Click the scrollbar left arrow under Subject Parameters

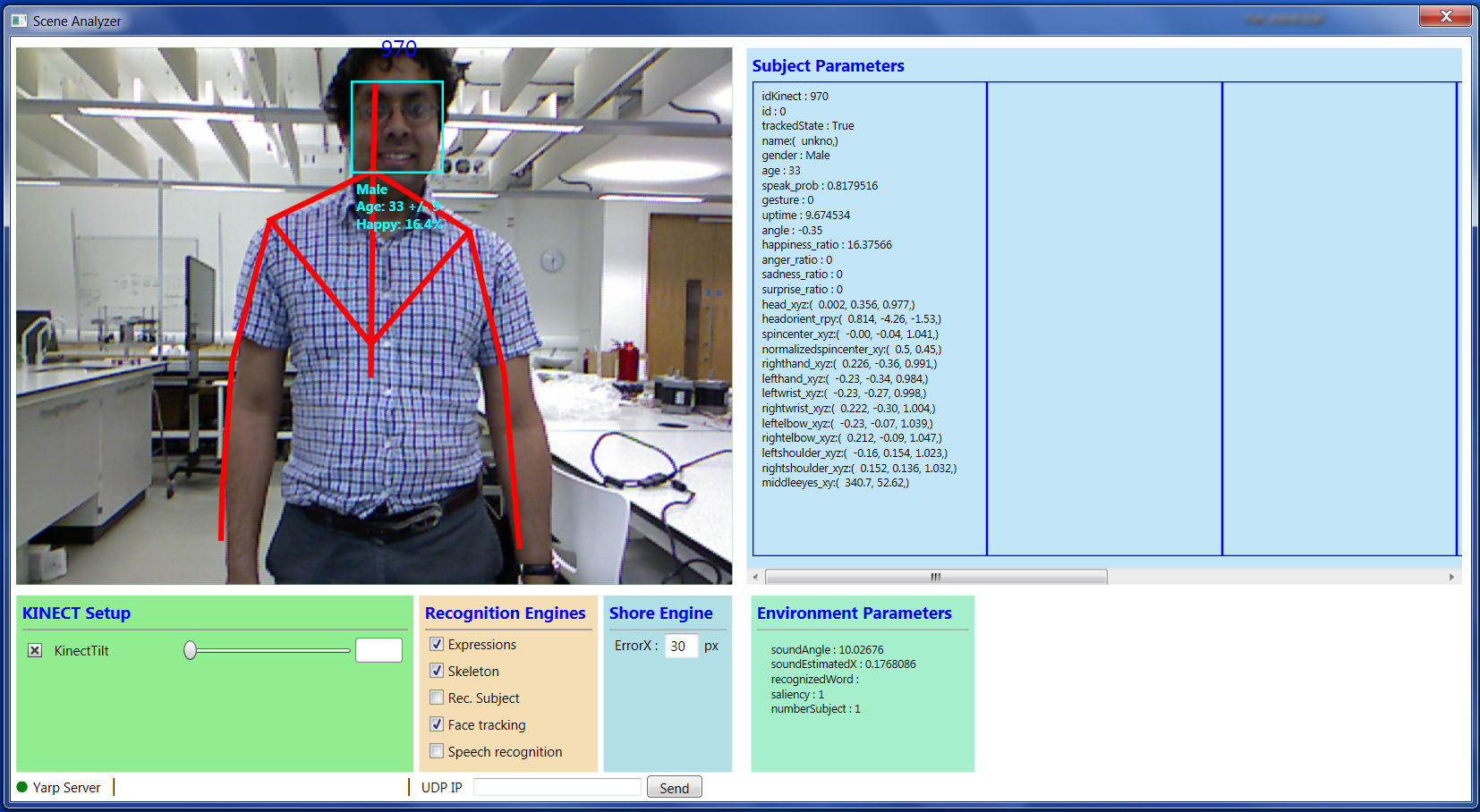pyautogui.click(x=756, y=577)
